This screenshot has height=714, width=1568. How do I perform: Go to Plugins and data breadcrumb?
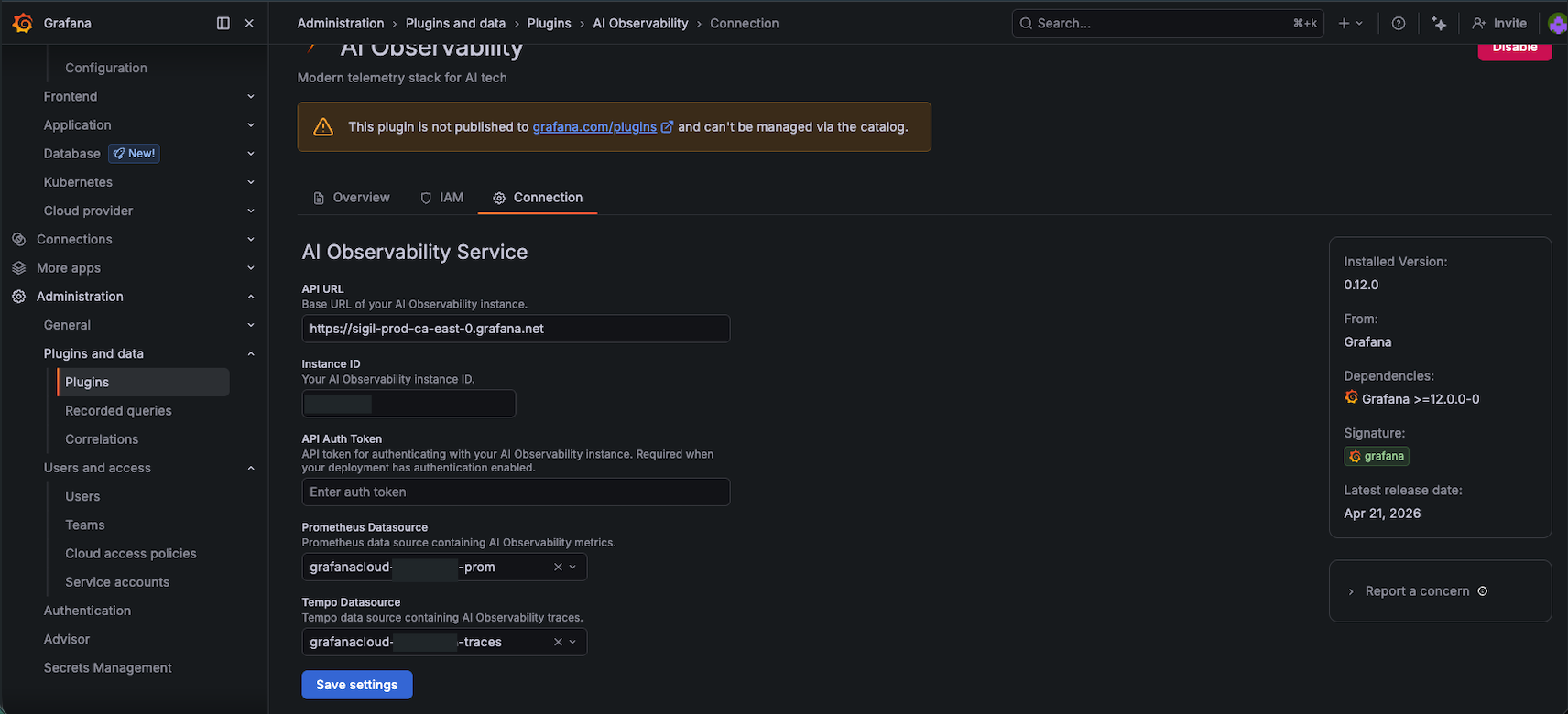[455, 23]
